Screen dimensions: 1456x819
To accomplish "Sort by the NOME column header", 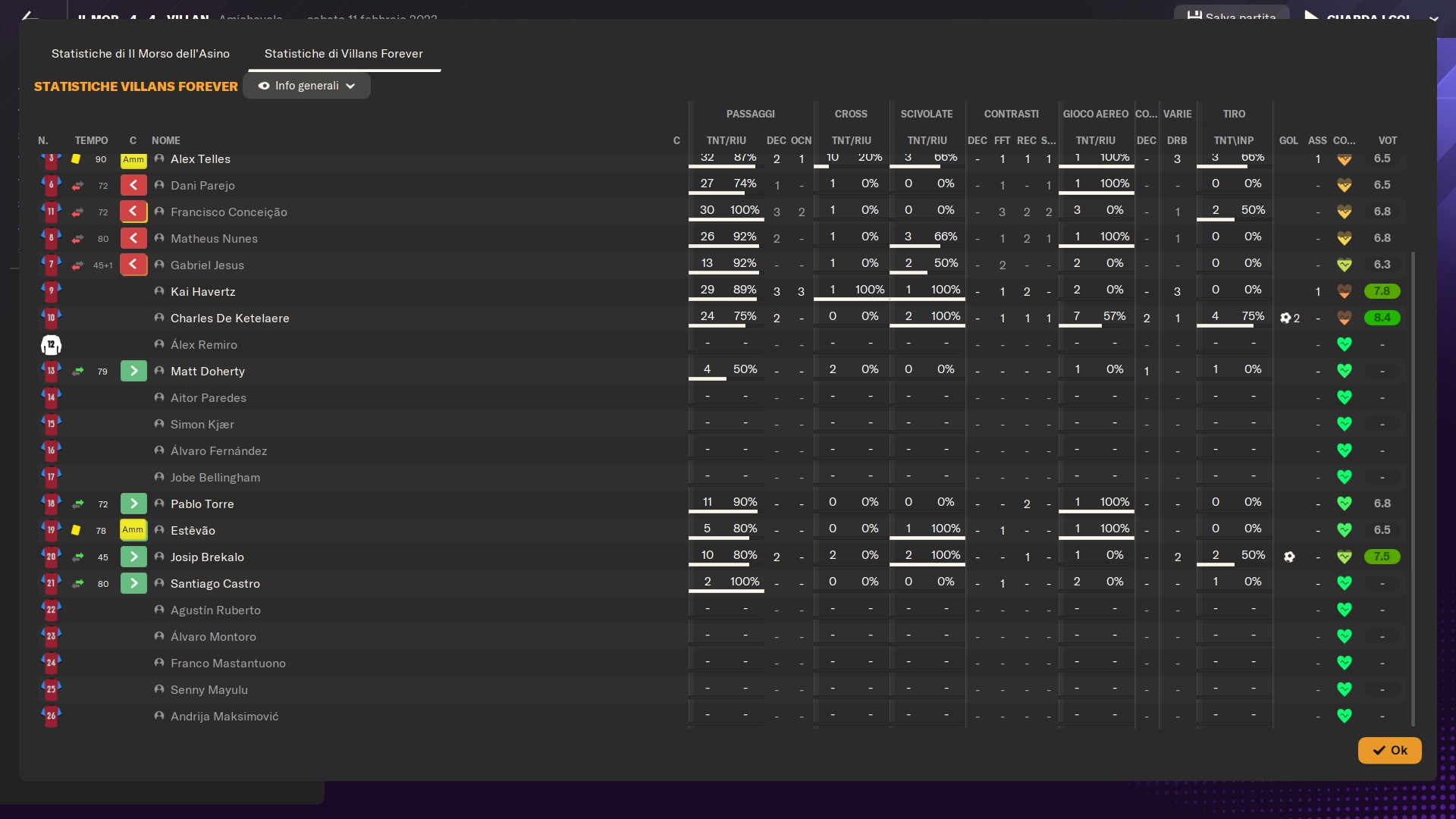I will 165,140.
